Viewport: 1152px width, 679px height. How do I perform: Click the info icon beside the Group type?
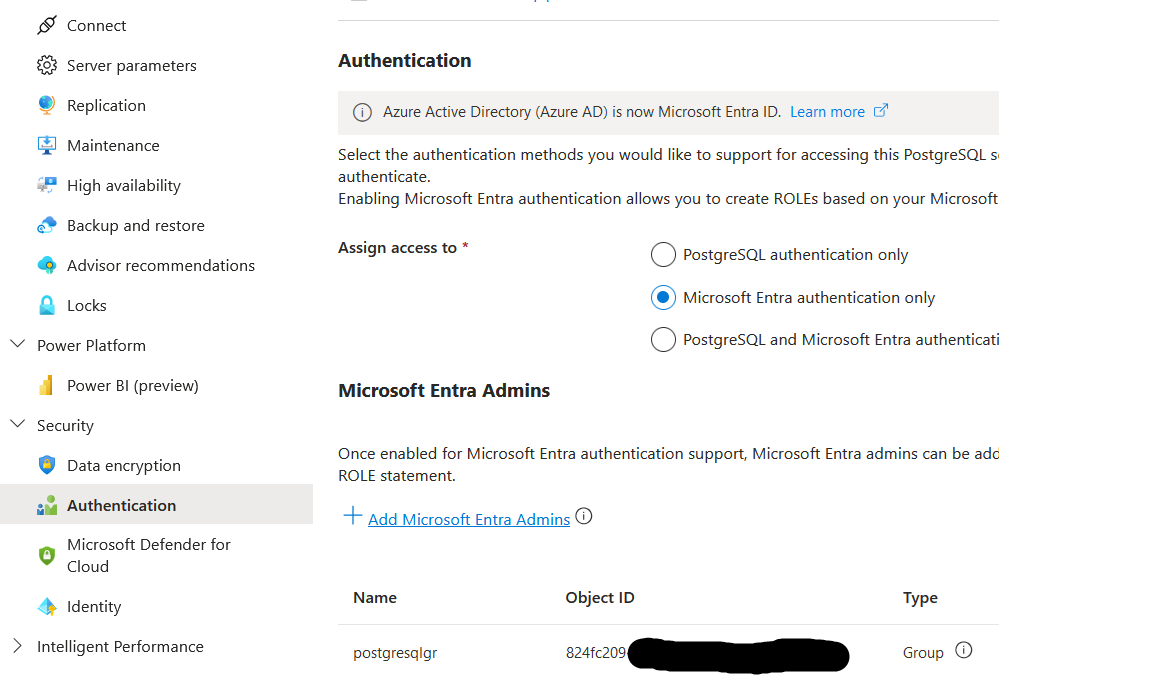pos(964,650)
